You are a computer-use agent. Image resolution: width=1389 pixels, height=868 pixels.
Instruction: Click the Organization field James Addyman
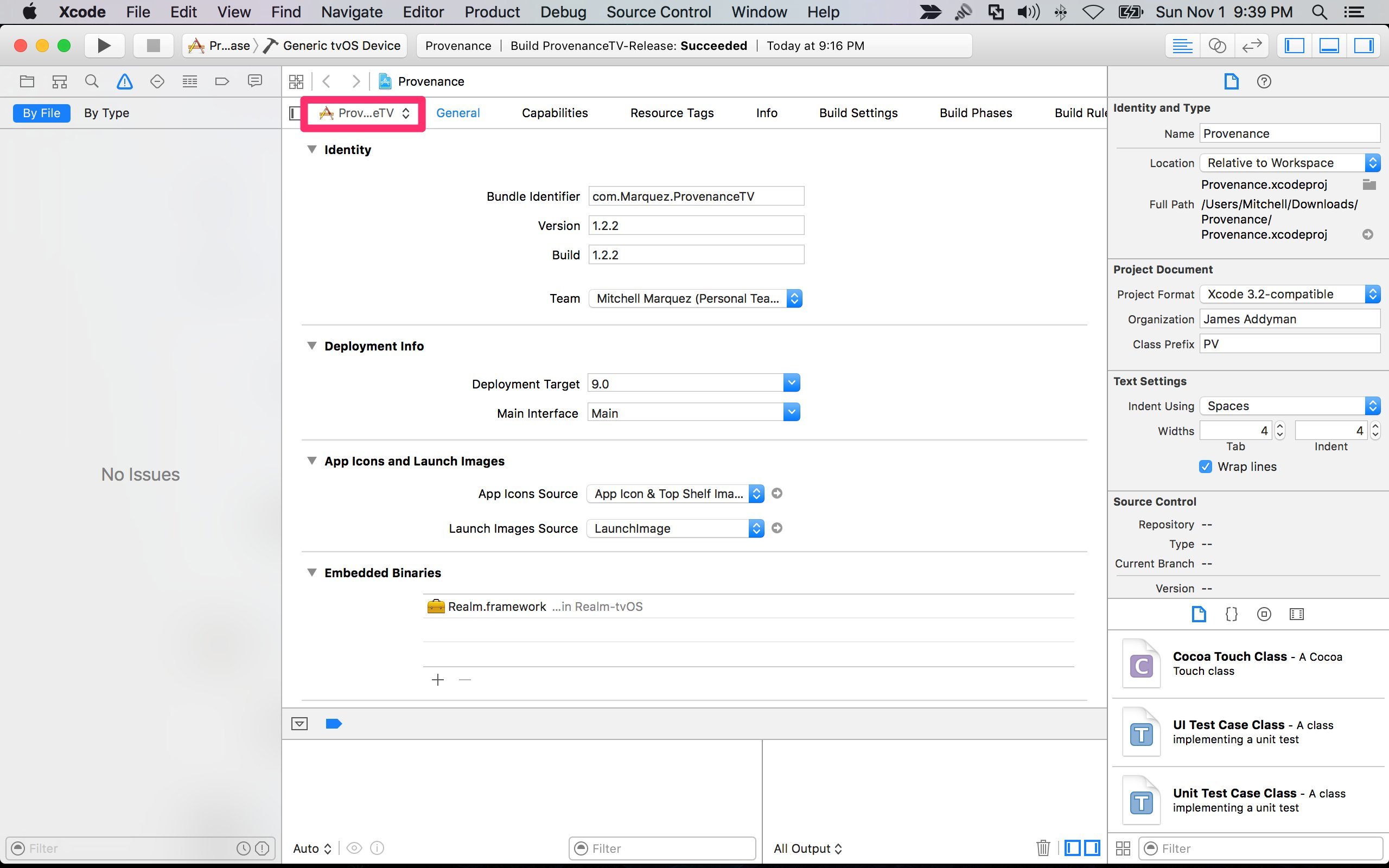[x=1290, y=318]
